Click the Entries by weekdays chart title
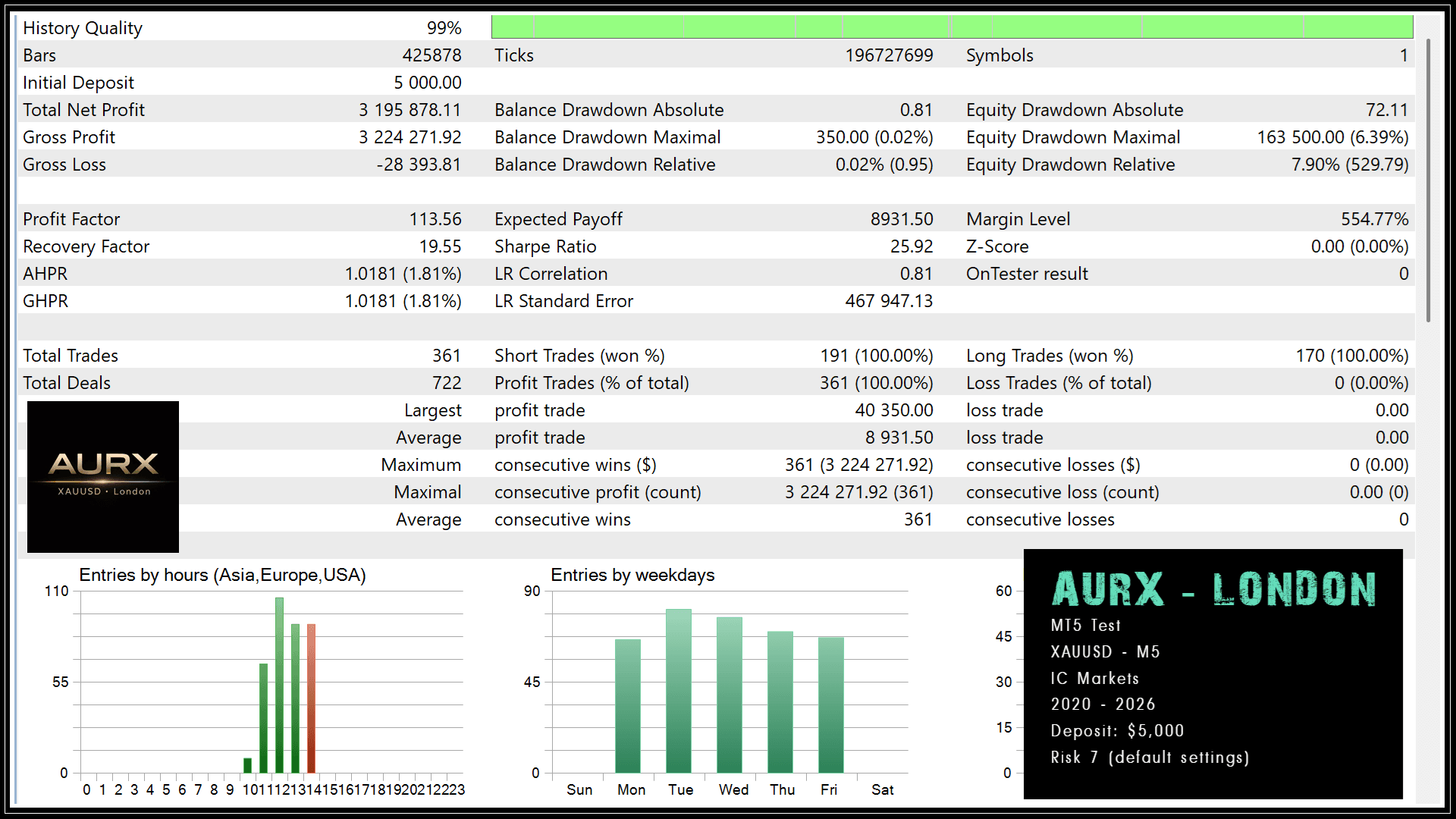The width and height of the screenshot is (1456, 819). [632, 575]
